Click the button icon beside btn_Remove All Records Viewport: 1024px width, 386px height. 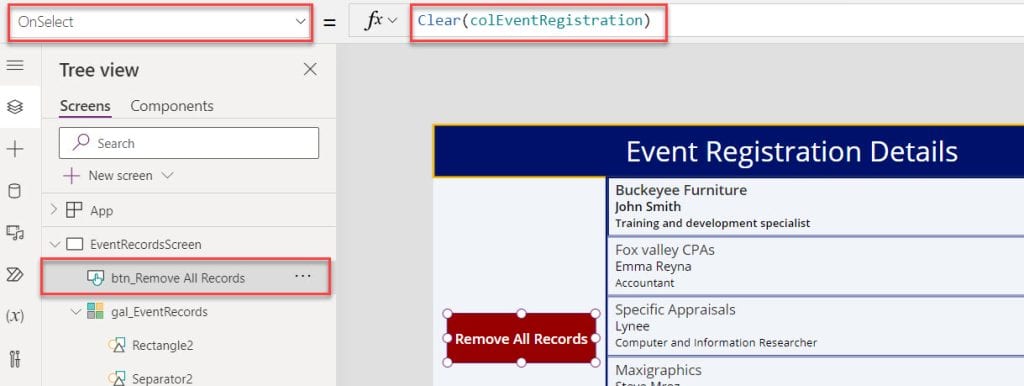pos(95,278)
